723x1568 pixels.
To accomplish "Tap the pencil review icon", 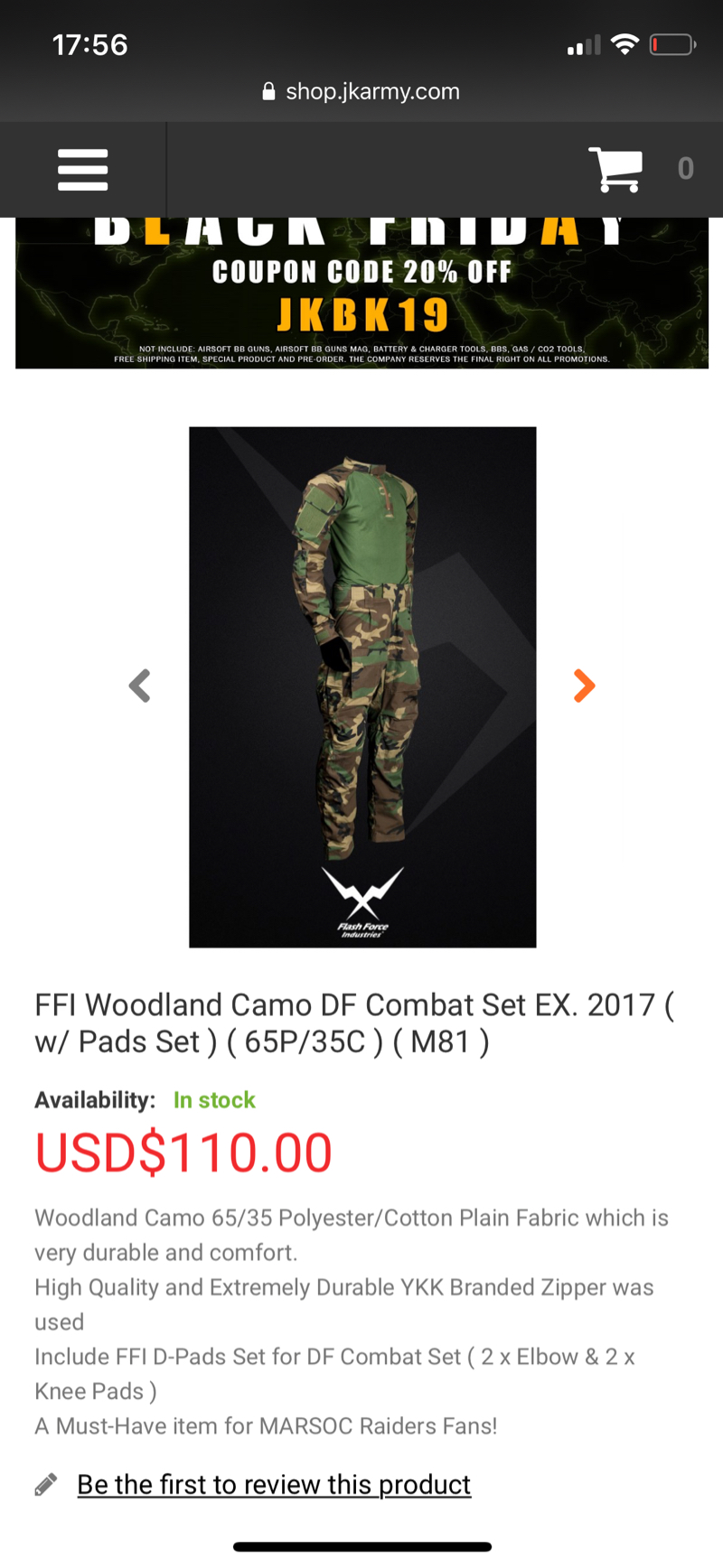I will [x=46, y=1484].
